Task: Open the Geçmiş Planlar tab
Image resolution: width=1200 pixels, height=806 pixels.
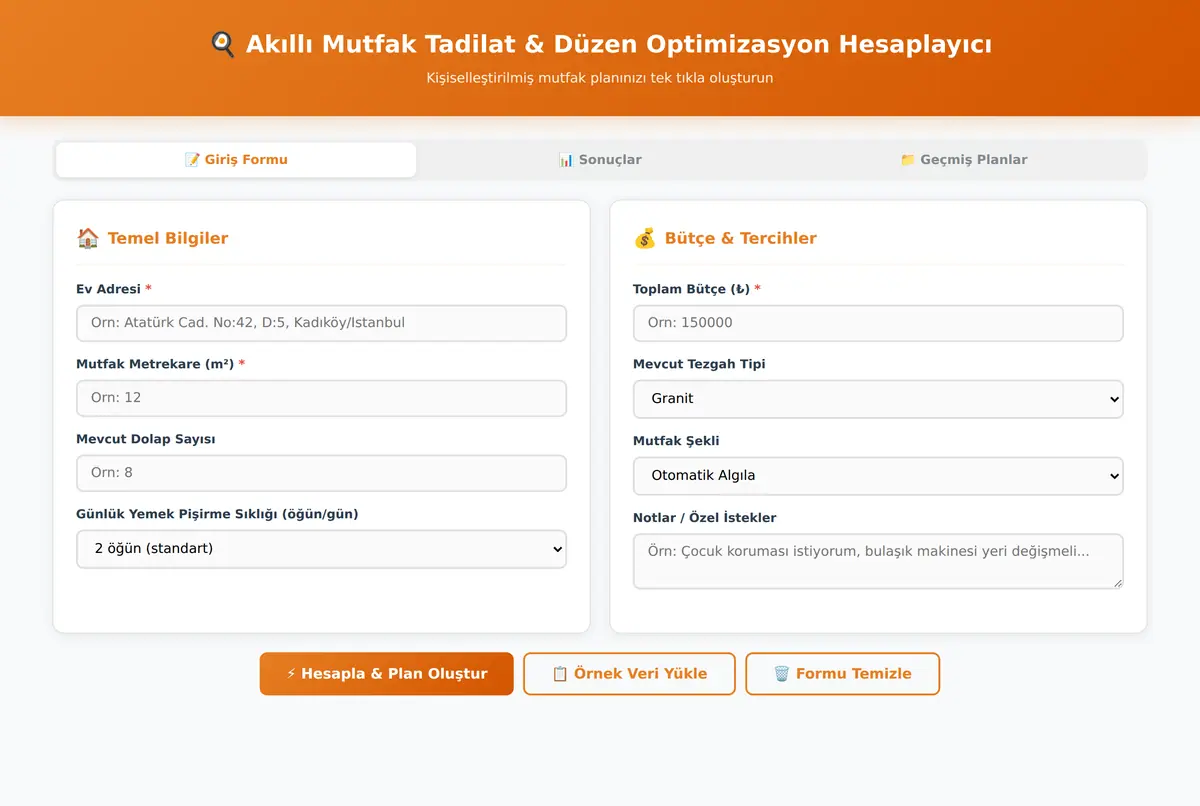Action: click(x=963, y=160)
